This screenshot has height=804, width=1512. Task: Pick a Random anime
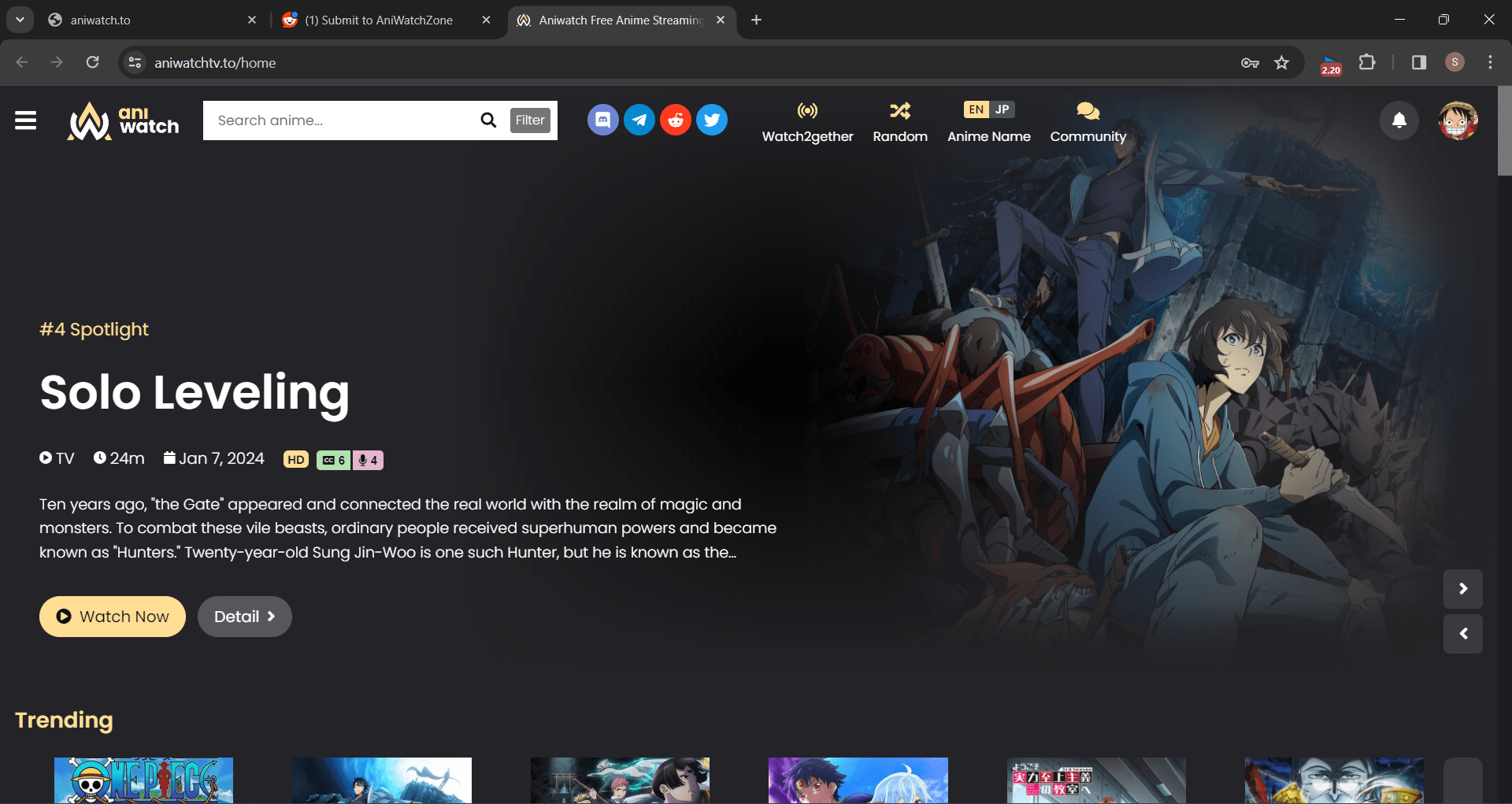[900, 122]
